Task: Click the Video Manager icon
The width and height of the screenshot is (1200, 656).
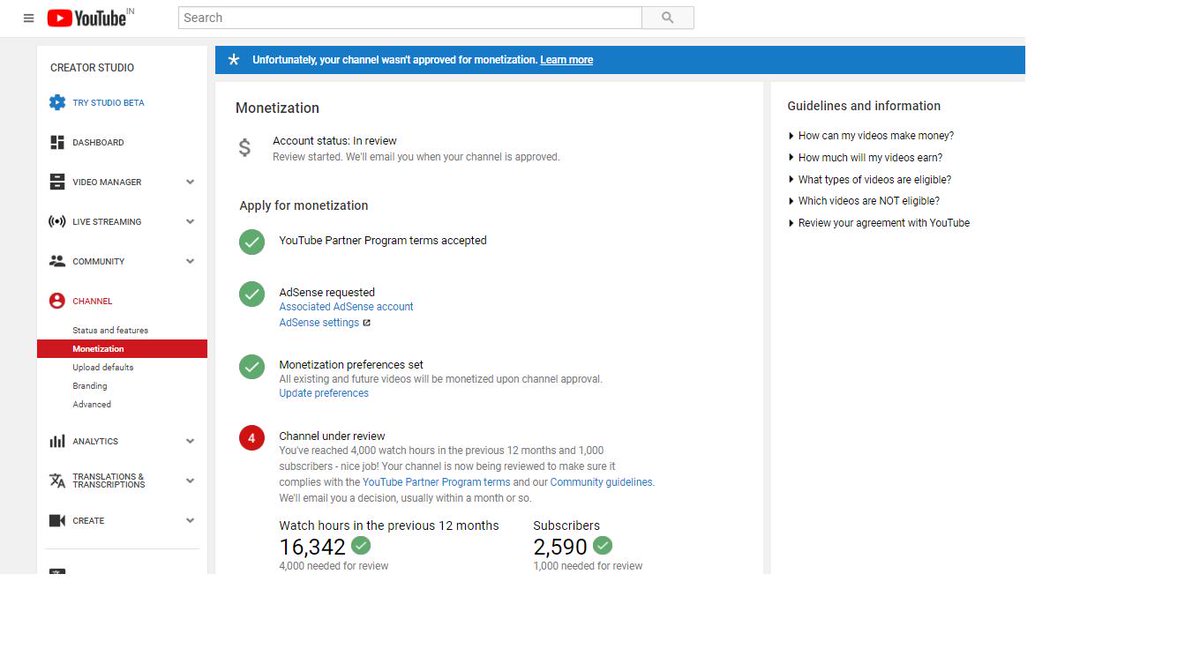Action: pyautogui.click(x=57, y=182)
